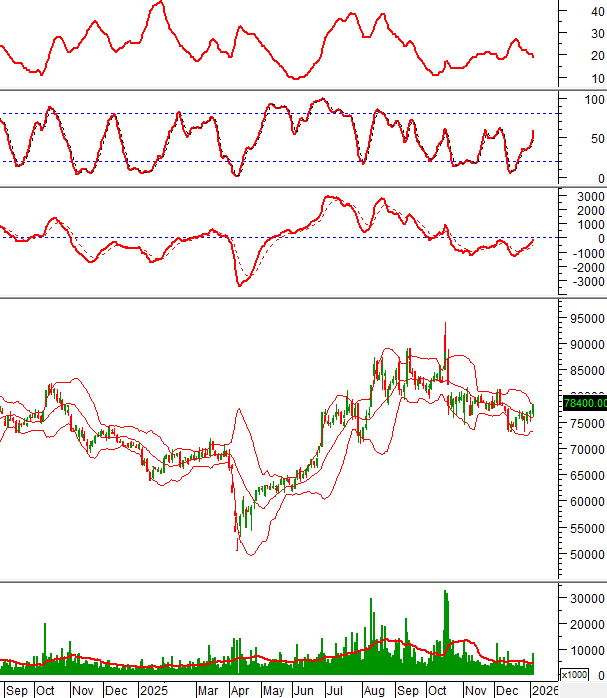Select the Aug label on time axis
The image size is (607, 698).
pyautogui.click(x=375, y=690)
